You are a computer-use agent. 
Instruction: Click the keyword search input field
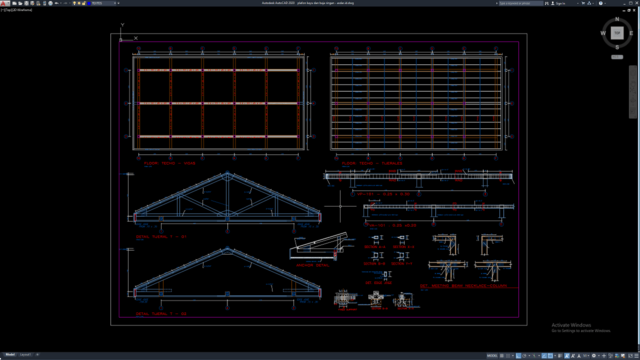tap(521, 3)
